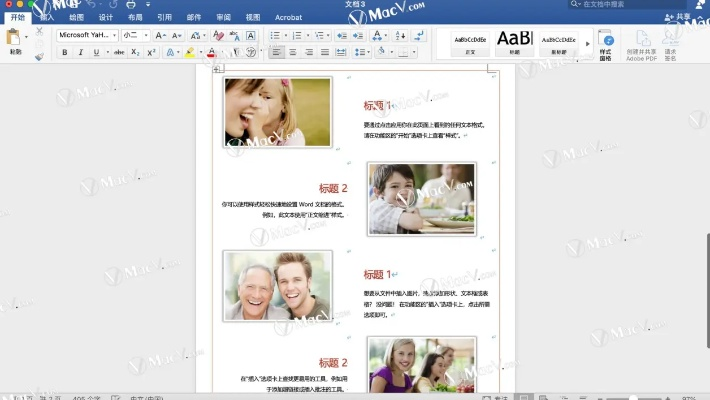Click the Format Painter brush icon
This screenshot has height=400, width=710.
tap(39, 57)
